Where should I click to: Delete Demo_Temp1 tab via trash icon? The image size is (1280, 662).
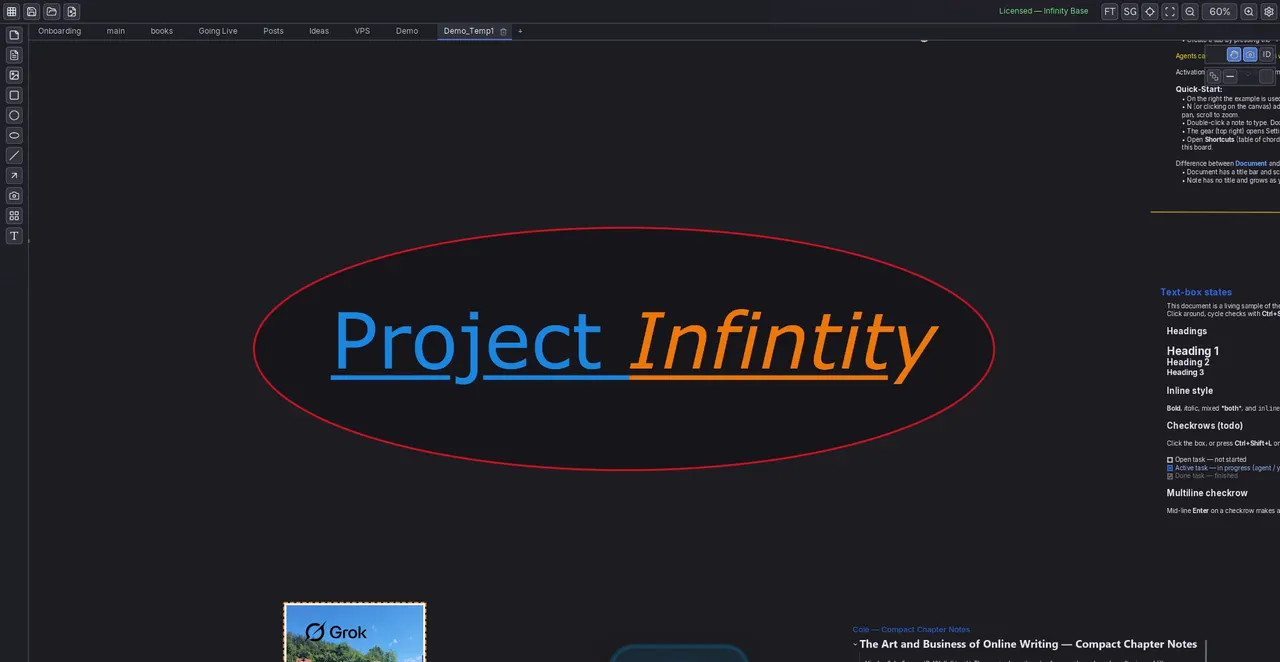pyautogui.click(x=503, y=32)
